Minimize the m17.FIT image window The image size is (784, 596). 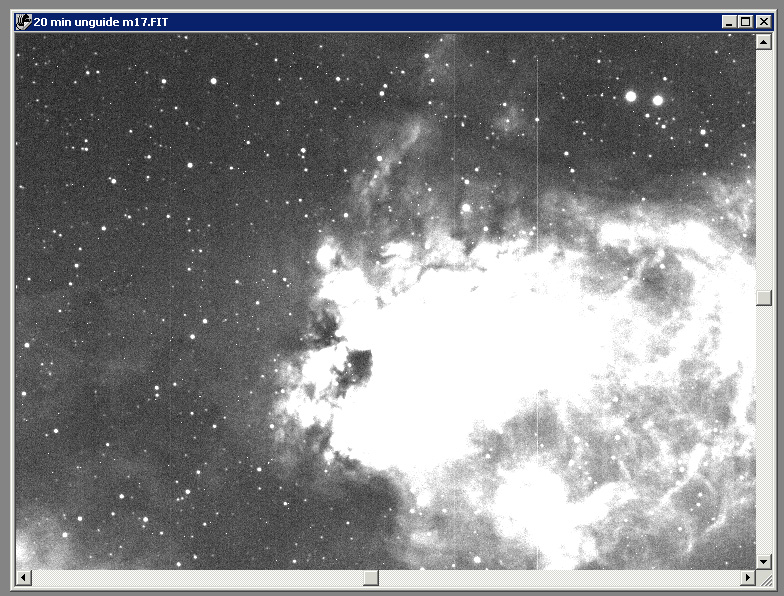point(729,22)
